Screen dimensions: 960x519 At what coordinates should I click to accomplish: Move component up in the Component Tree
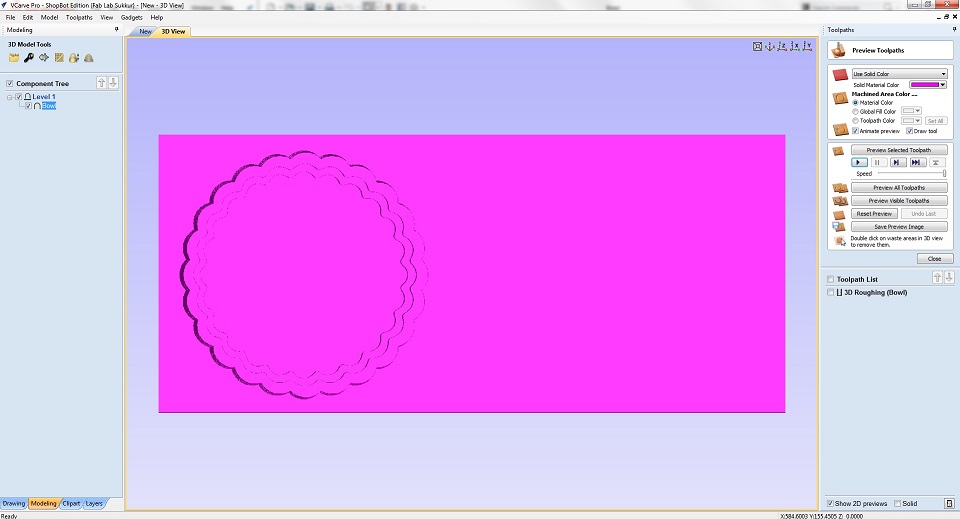pyautogui.click(x=102, y=83)
